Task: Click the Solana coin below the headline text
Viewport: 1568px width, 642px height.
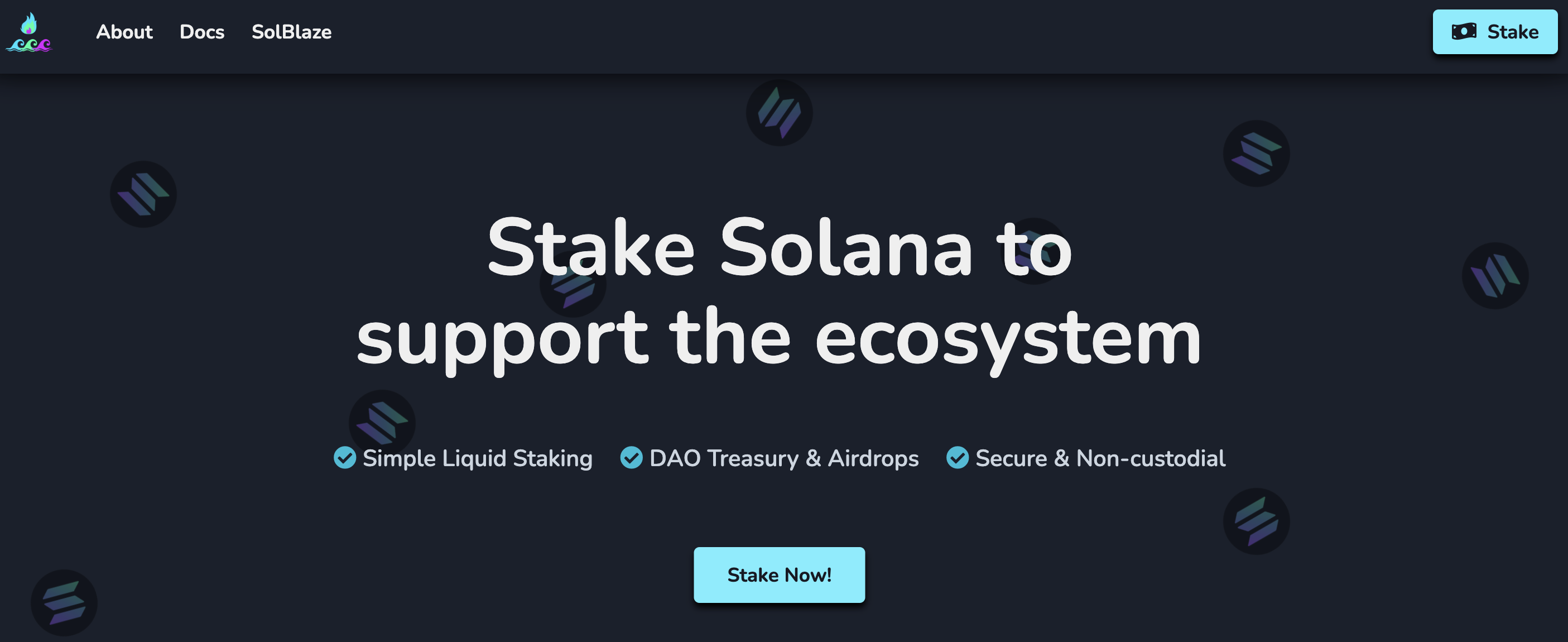Action: pyautogui.click(x=381, y=423)
